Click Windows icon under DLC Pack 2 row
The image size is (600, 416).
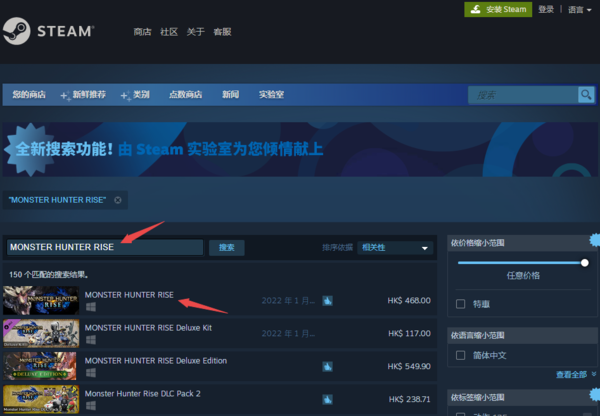[x=91, y=406]
